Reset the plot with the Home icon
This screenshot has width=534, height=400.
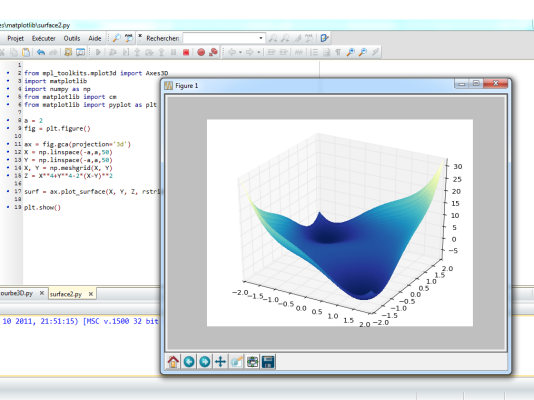click(x=173, y=362)
